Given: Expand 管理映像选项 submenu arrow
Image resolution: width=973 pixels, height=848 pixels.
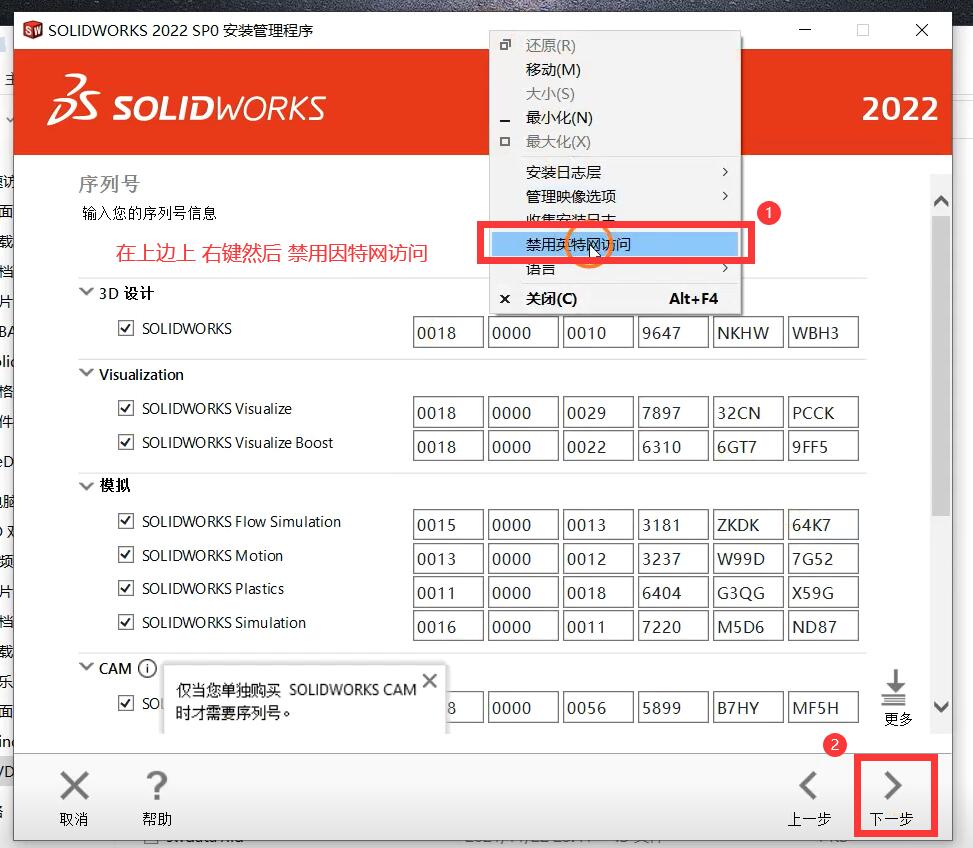Looking at the screenshot, I should [x=725, y=196].
